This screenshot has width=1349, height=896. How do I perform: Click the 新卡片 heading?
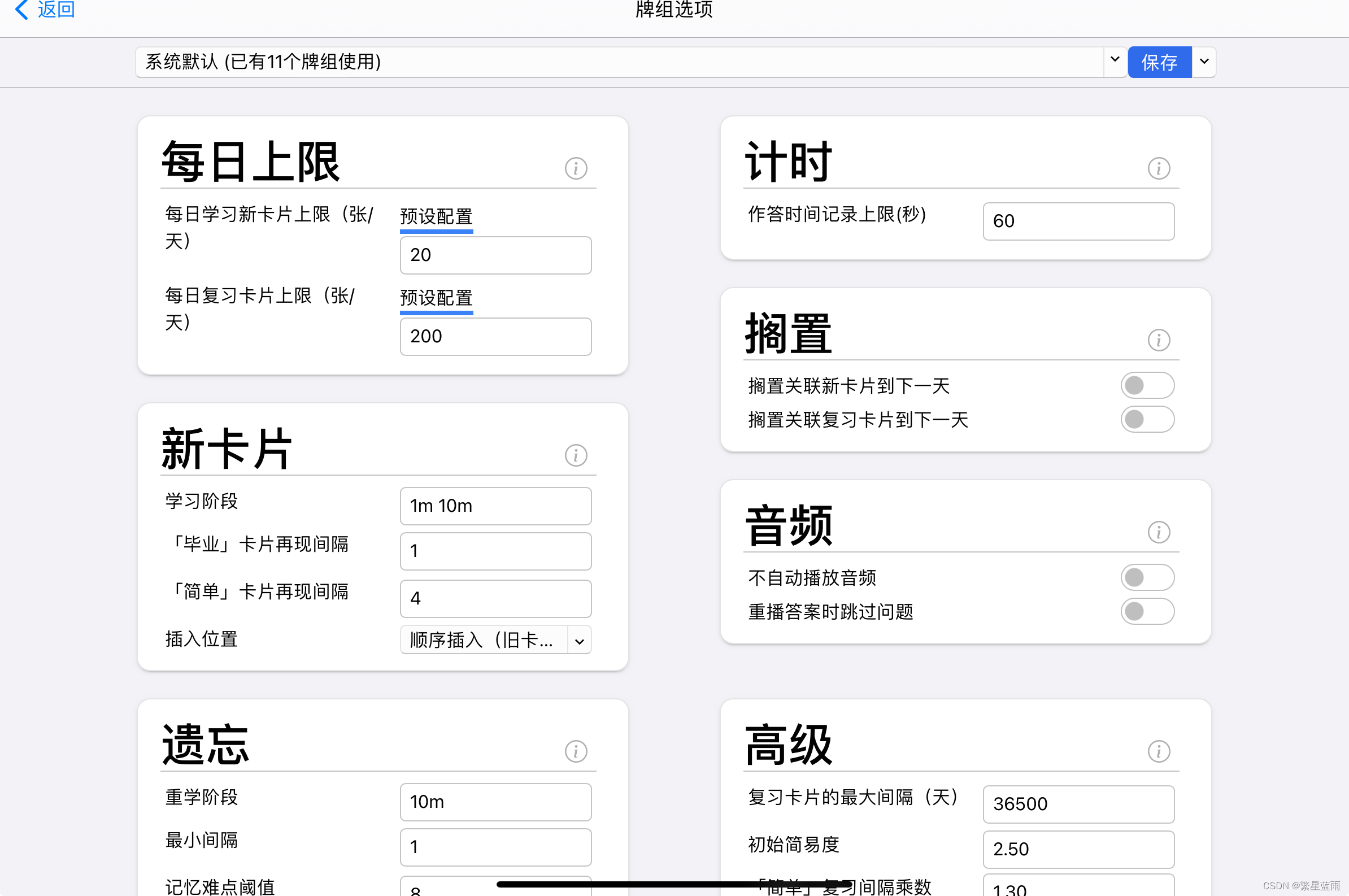pyautogui.click(x=228, y=449)
